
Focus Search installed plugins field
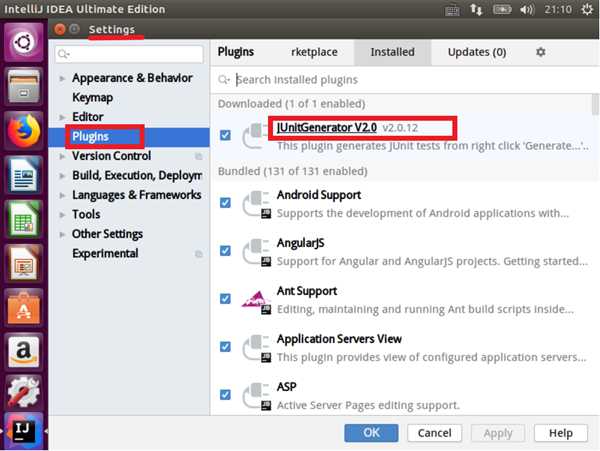point(406,80)
